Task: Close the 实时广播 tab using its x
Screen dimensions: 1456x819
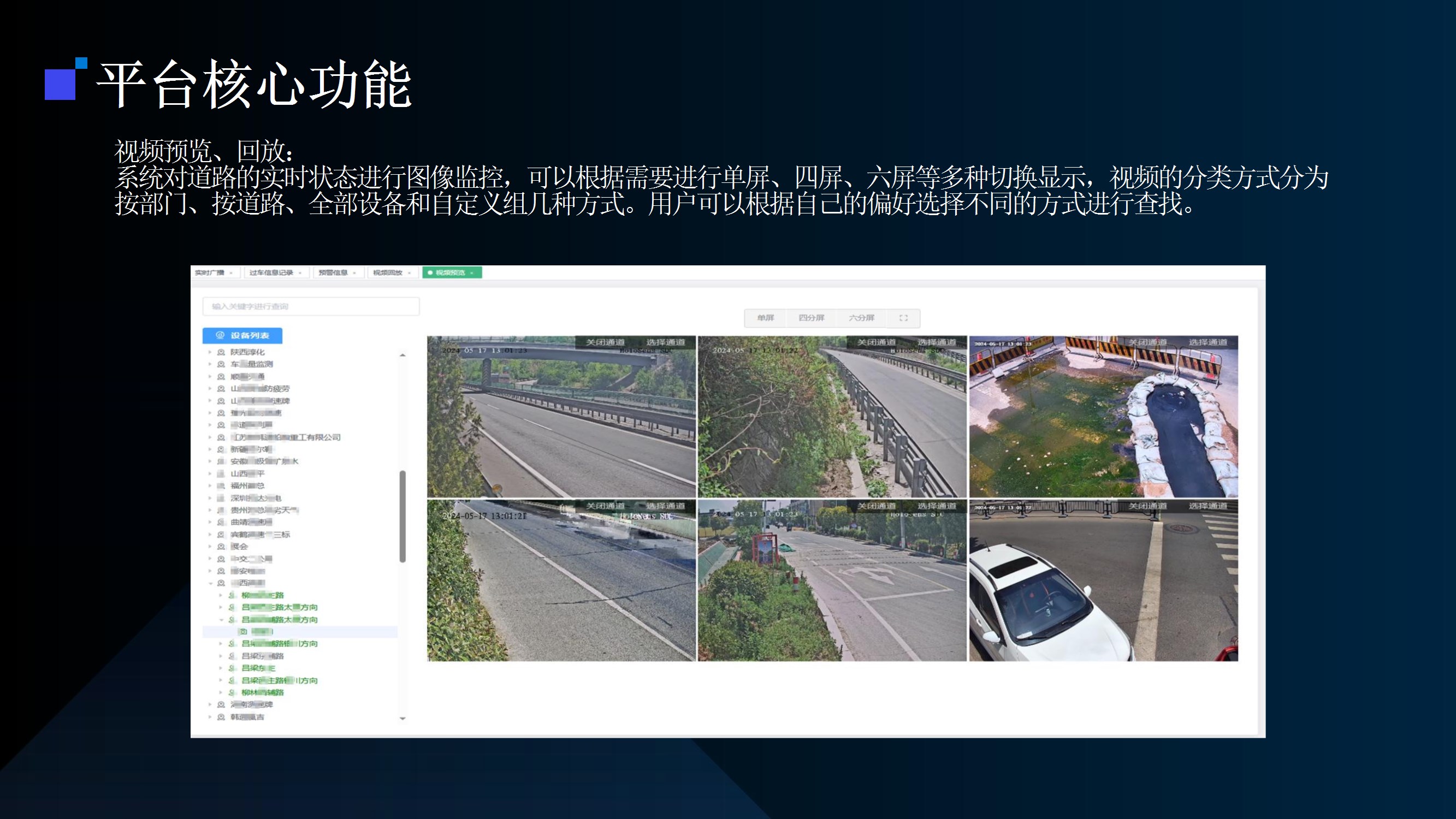Action: [x=231, y=273]
